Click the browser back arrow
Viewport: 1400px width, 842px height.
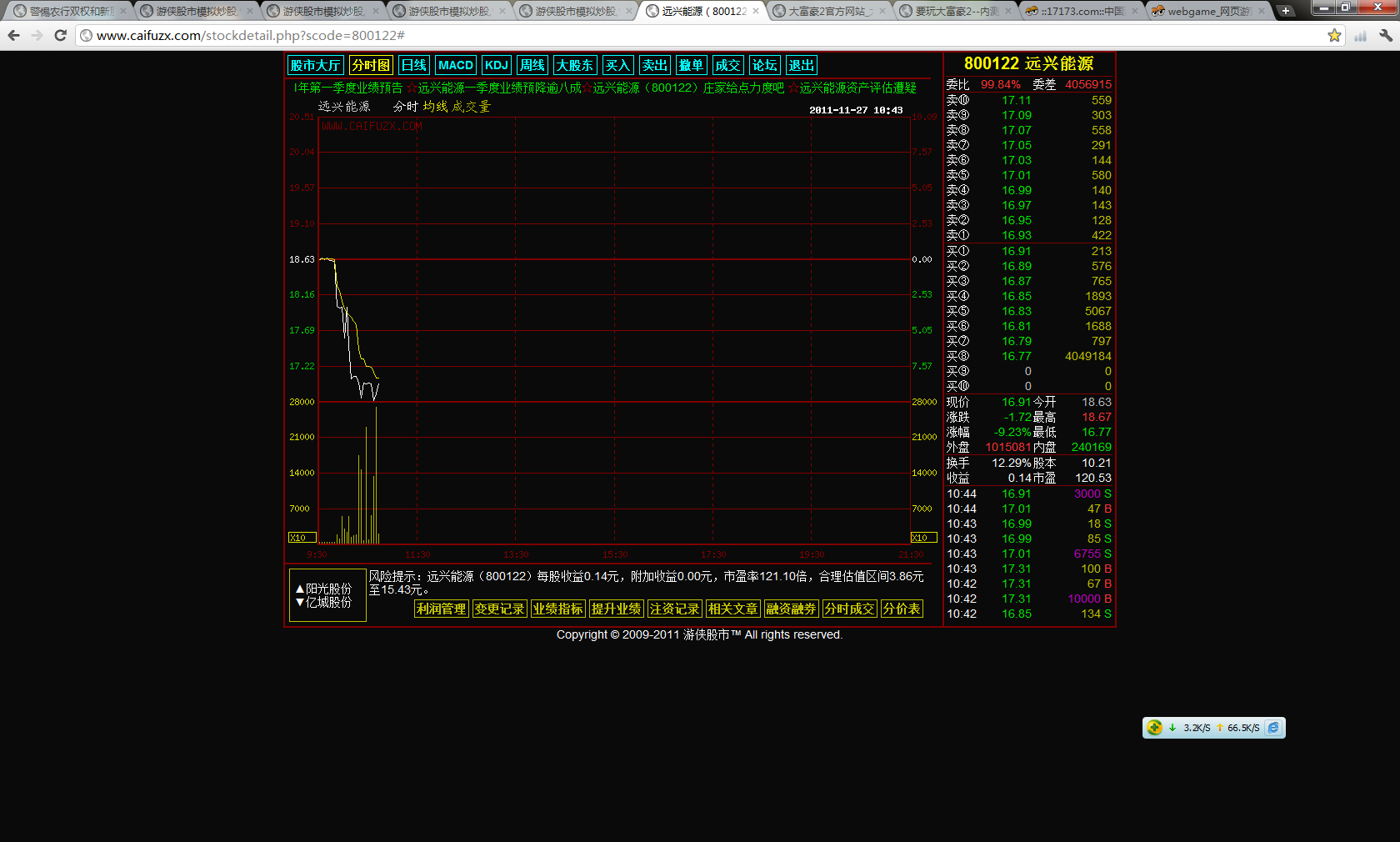(x=13, y=35)
